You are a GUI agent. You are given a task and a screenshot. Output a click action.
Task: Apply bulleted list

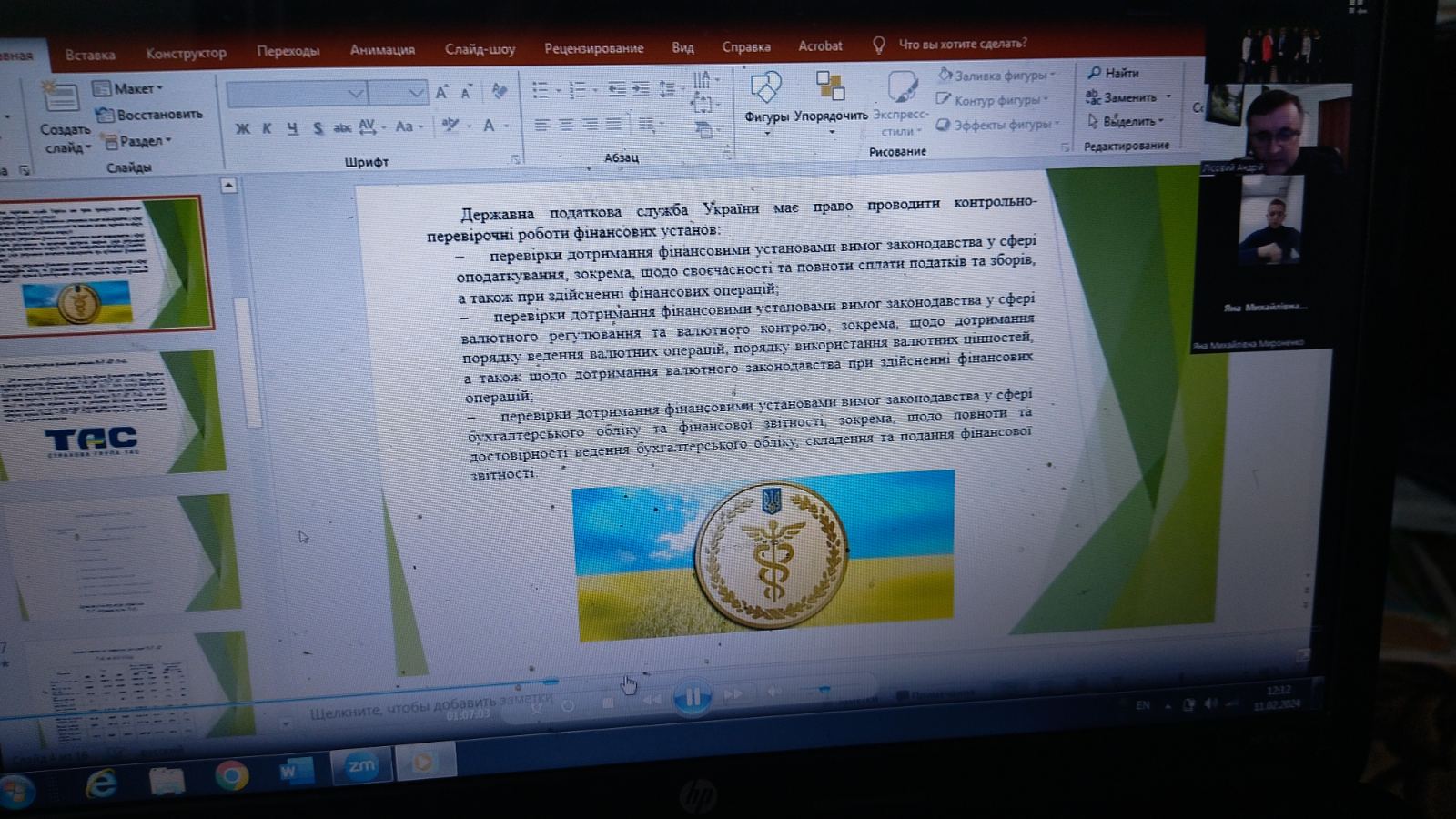pos(543,90)
